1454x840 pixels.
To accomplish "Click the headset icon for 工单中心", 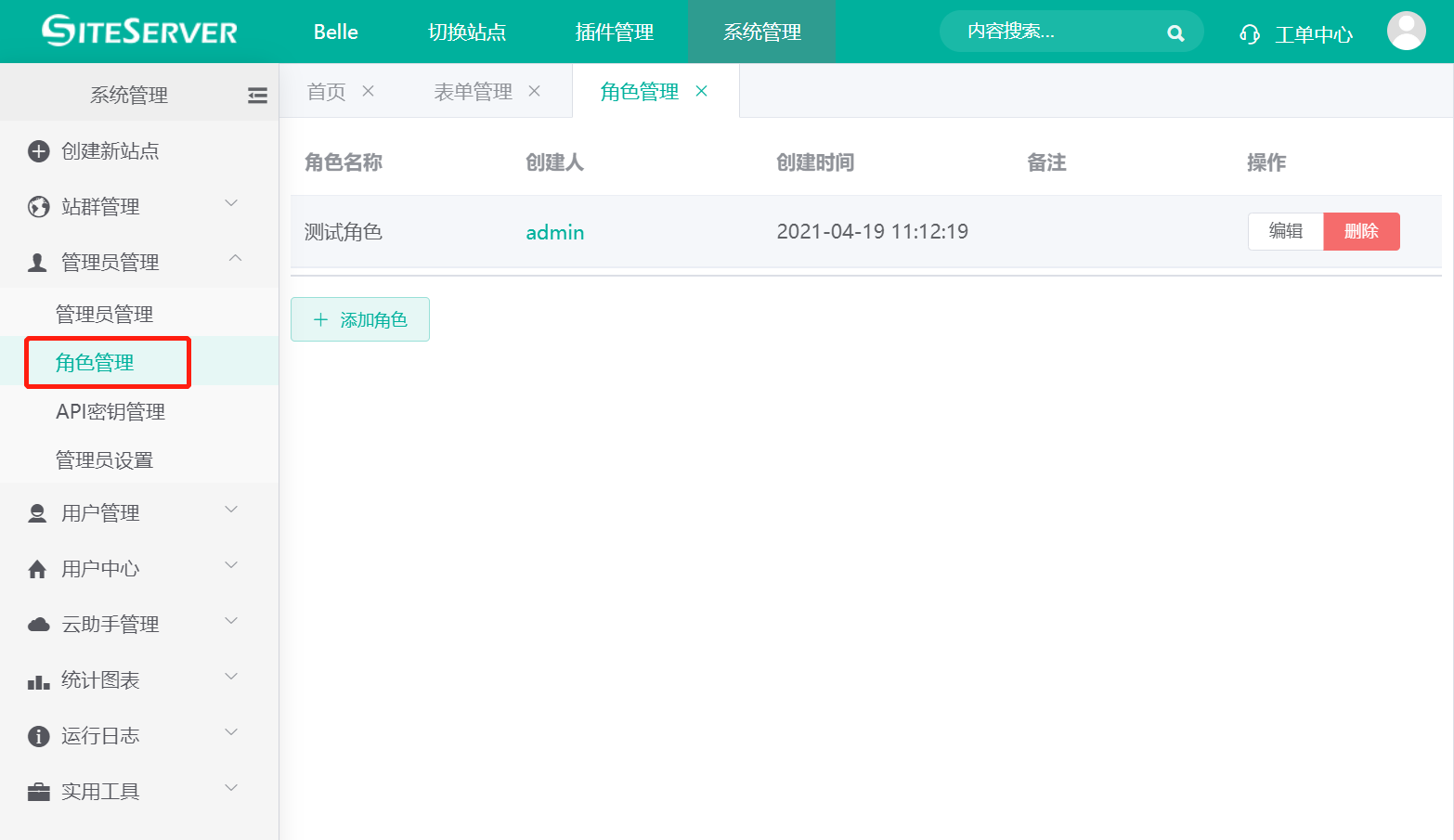I will click(1250, 34).
